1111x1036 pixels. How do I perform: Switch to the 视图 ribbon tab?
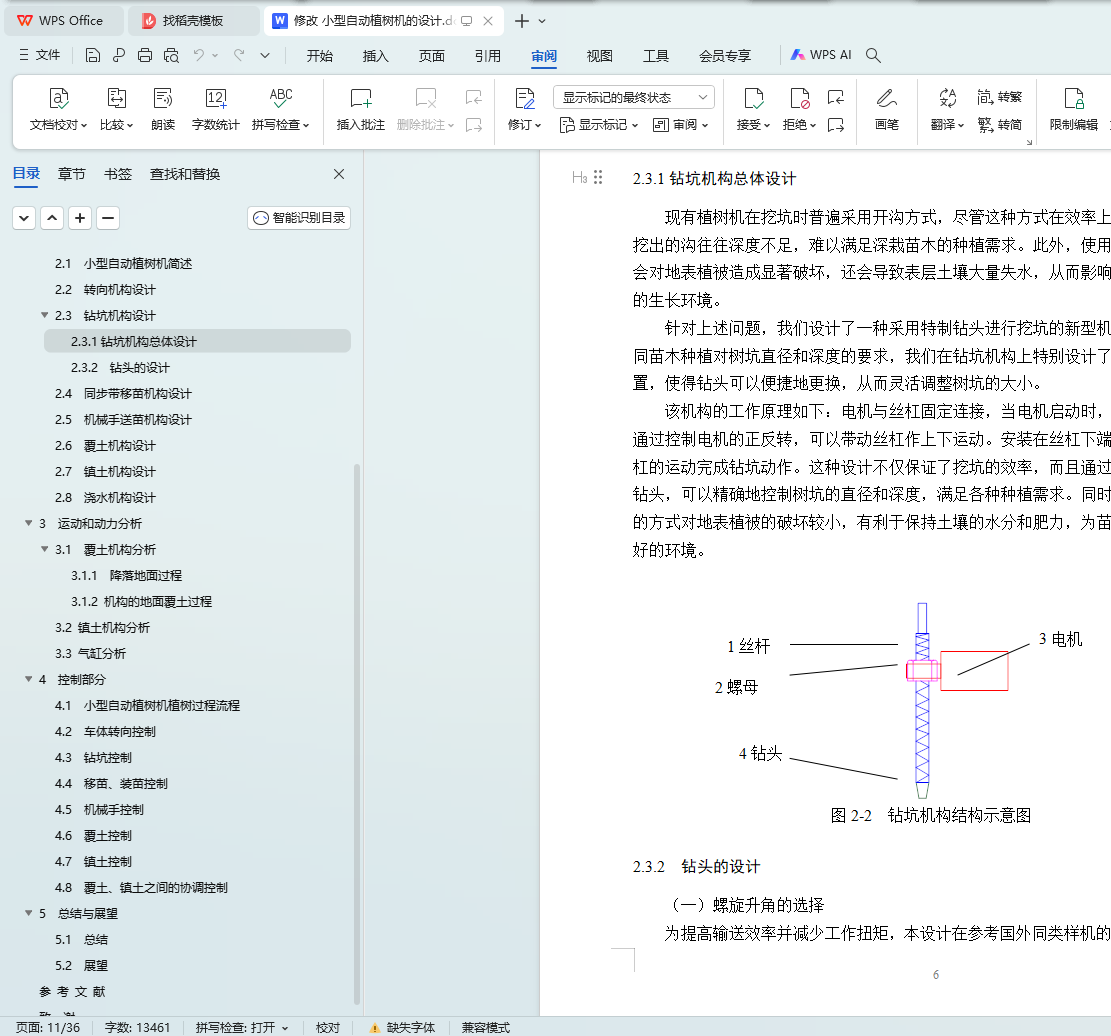pos(599,55)
